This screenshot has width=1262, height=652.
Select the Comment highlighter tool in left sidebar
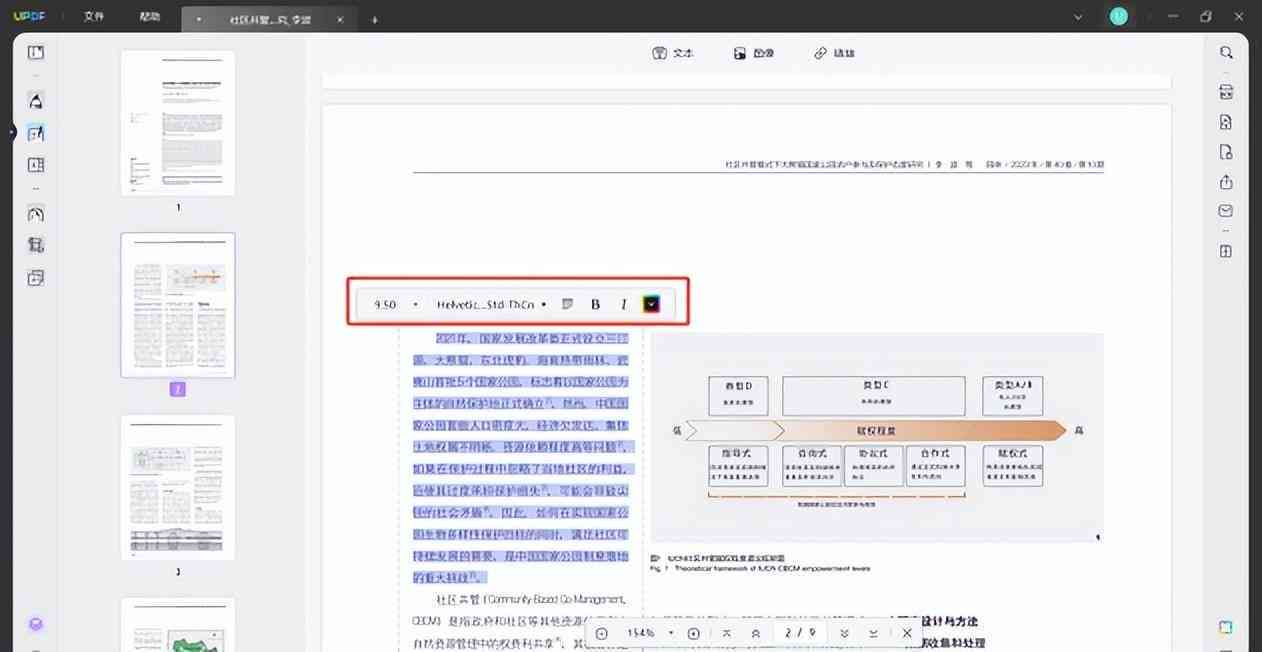[x=36, y=101]
